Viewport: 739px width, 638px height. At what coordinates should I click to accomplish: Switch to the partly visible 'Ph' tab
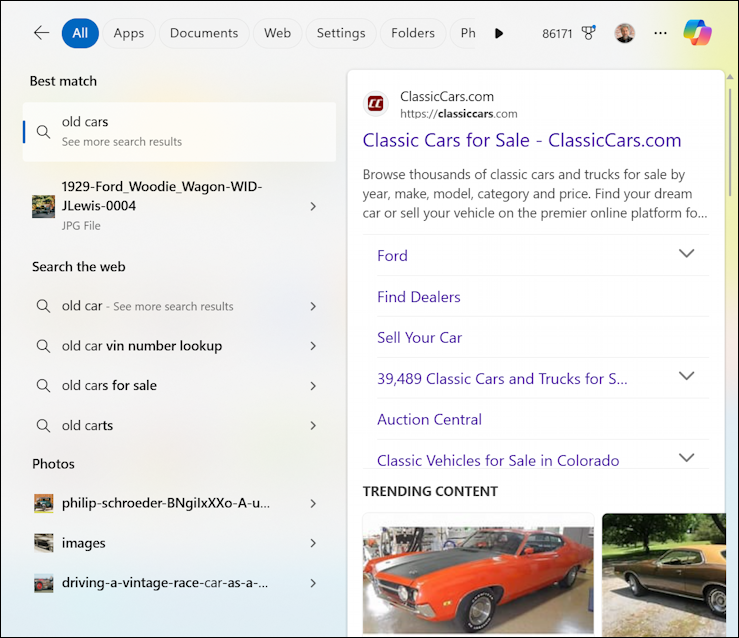[464, 33]
